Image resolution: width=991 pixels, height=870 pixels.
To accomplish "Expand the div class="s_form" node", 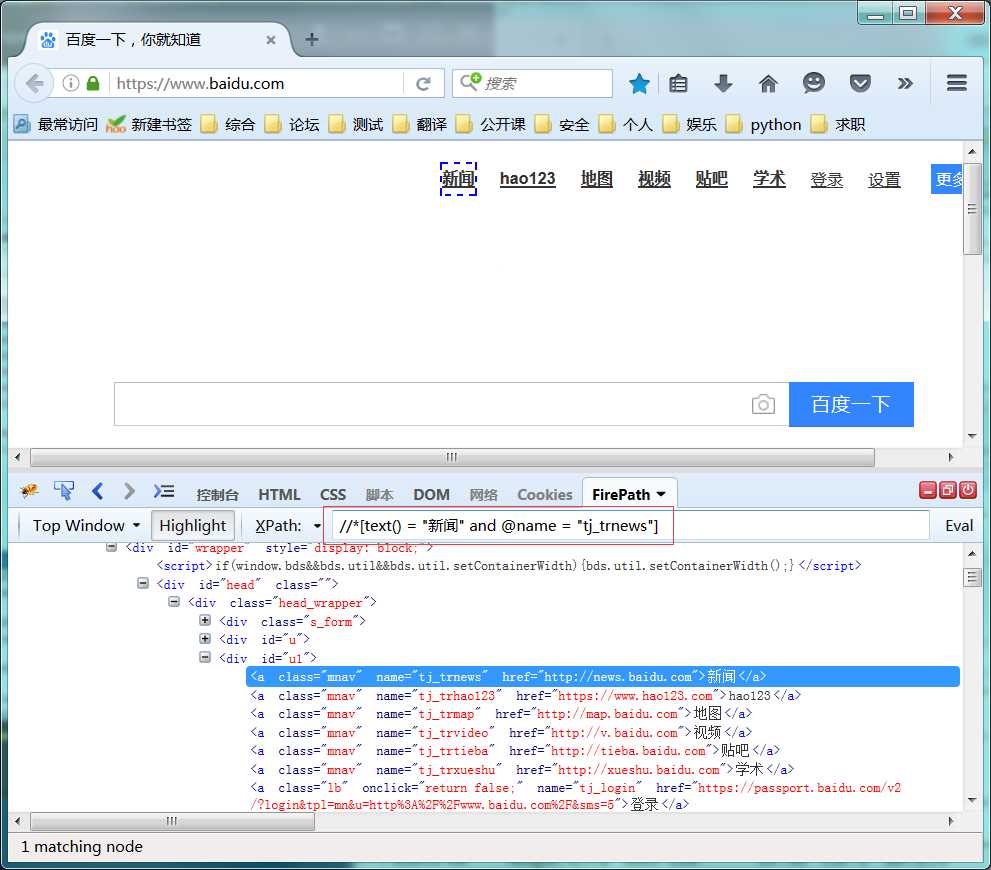I will pos(205,620).
